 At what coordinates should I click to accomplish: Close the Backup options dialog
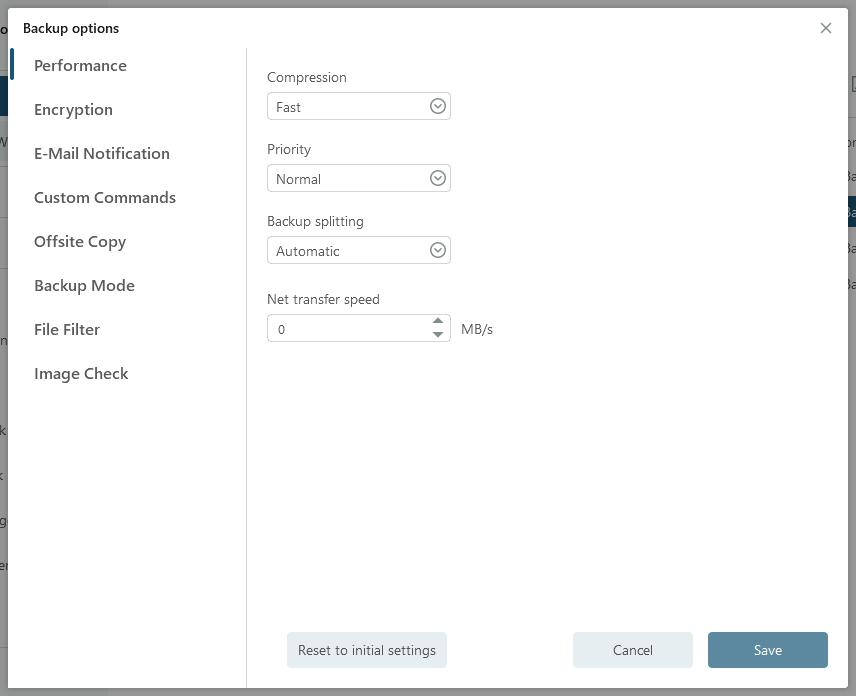[x=825, y=28]
